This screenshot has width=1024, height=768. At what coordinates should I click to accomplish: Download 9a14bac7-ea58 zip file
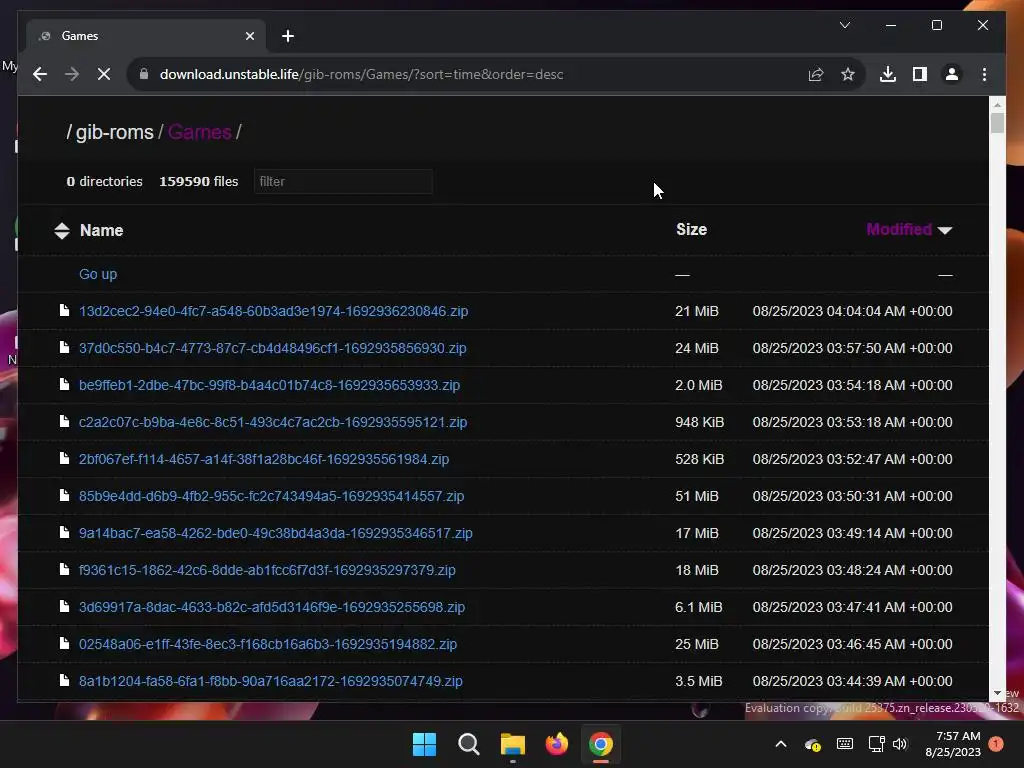point(276,533)
